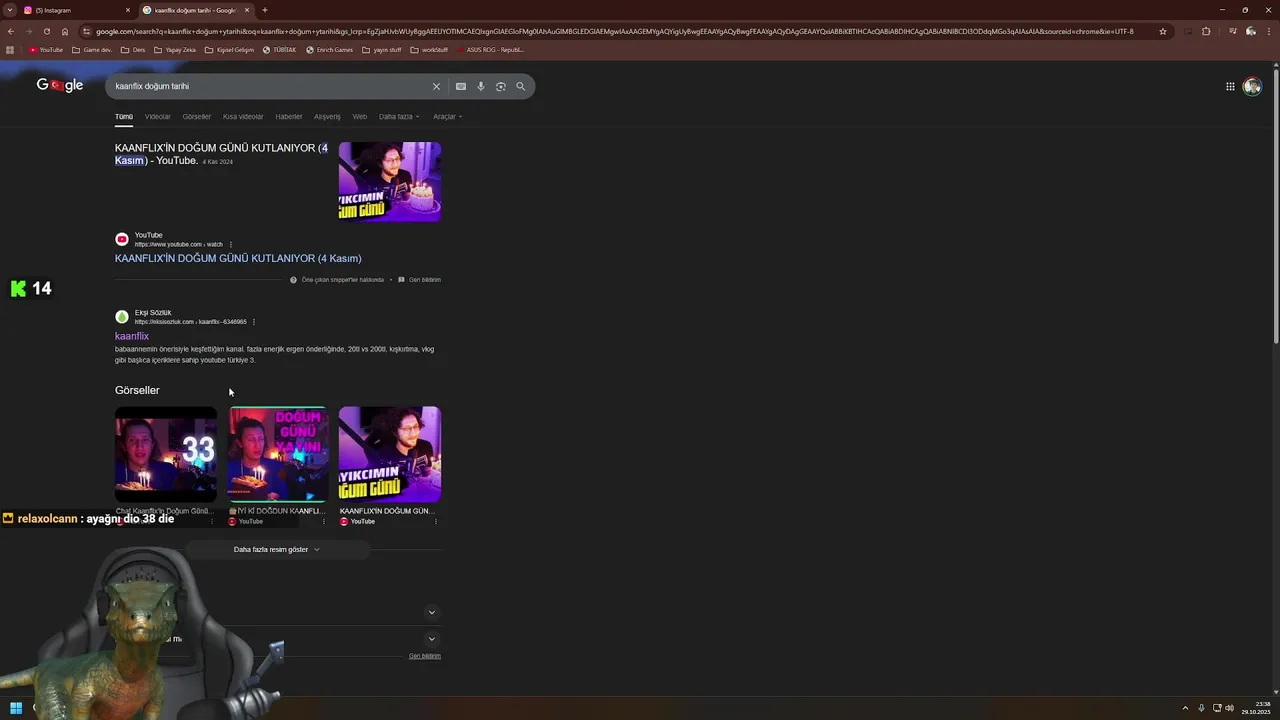The image size is (1280, 720).
Task: Select the Tümü search tab
Action: (124, 117)
